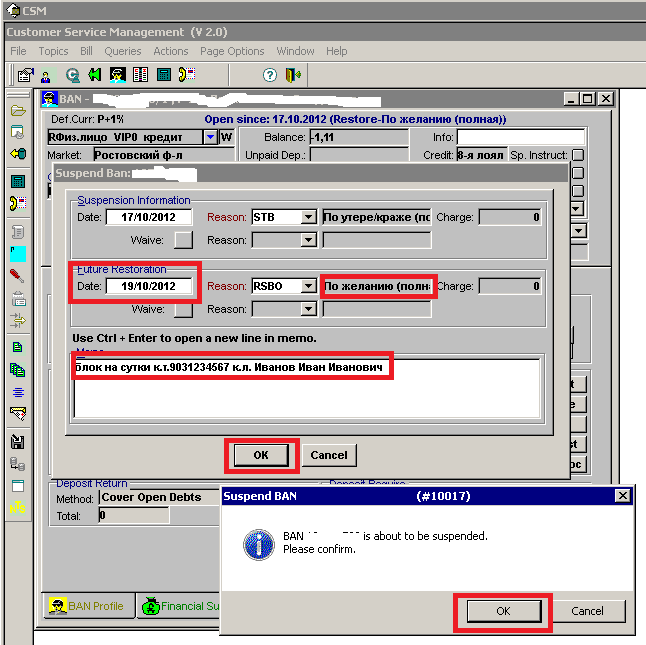
Task: Click the yellow arrow database icon in sidebar
Action: tap(18, 154)
